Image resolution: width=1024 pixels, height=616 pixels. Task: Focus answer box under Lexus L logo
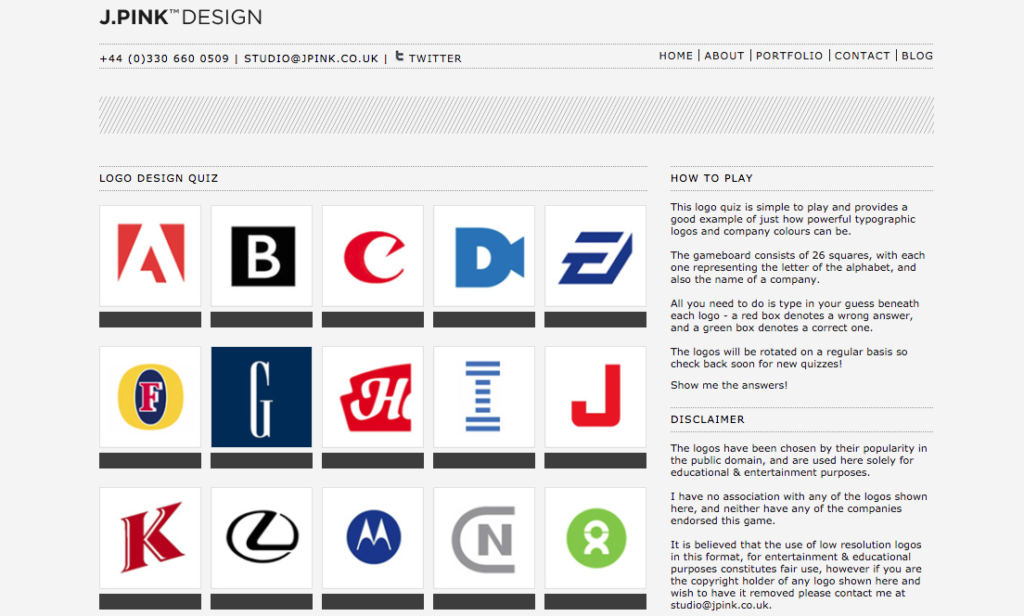coord(261,602)
